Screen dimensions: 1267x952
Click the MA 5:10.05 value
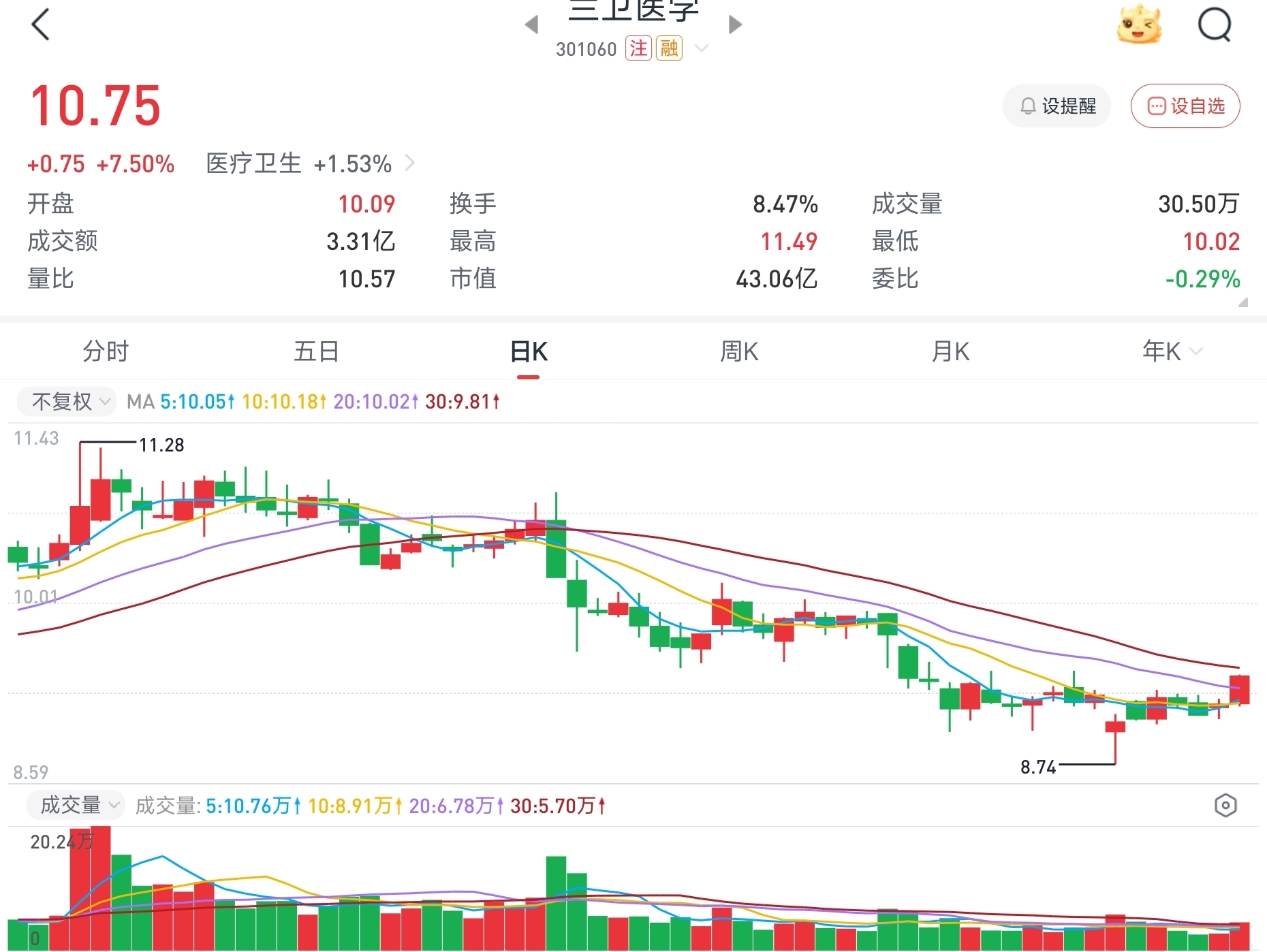pyautogui.click(x=198, y=402)
